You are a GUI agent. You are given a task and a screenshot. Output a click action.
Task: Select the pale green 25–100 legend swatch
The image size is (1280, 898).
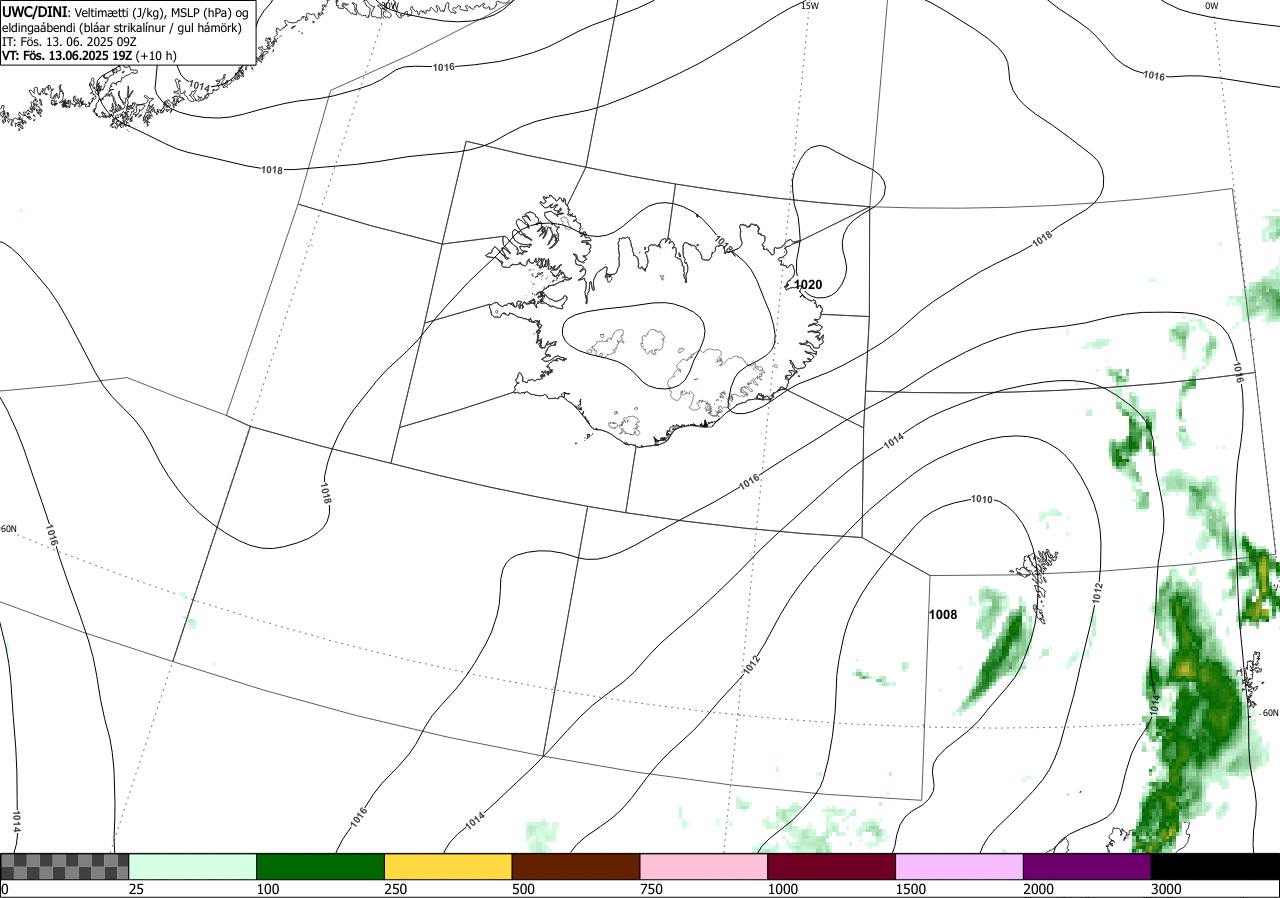click(193, 866)
